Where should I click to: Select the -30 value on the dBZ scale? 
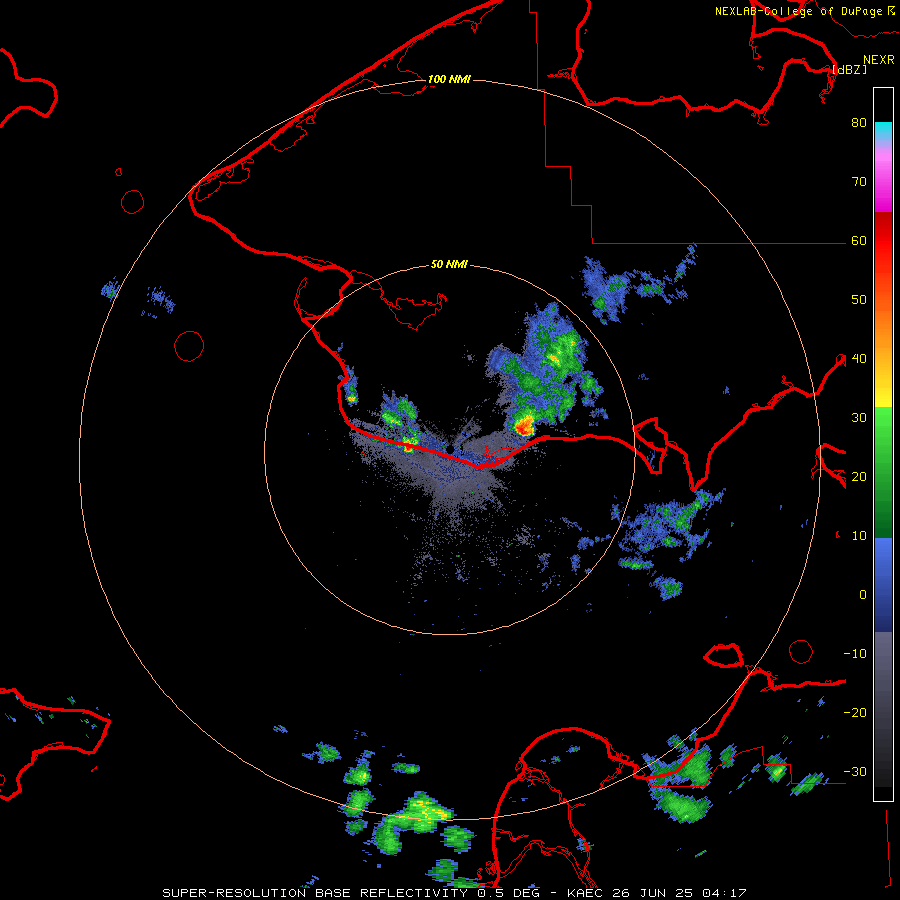(x=855, y=771)
